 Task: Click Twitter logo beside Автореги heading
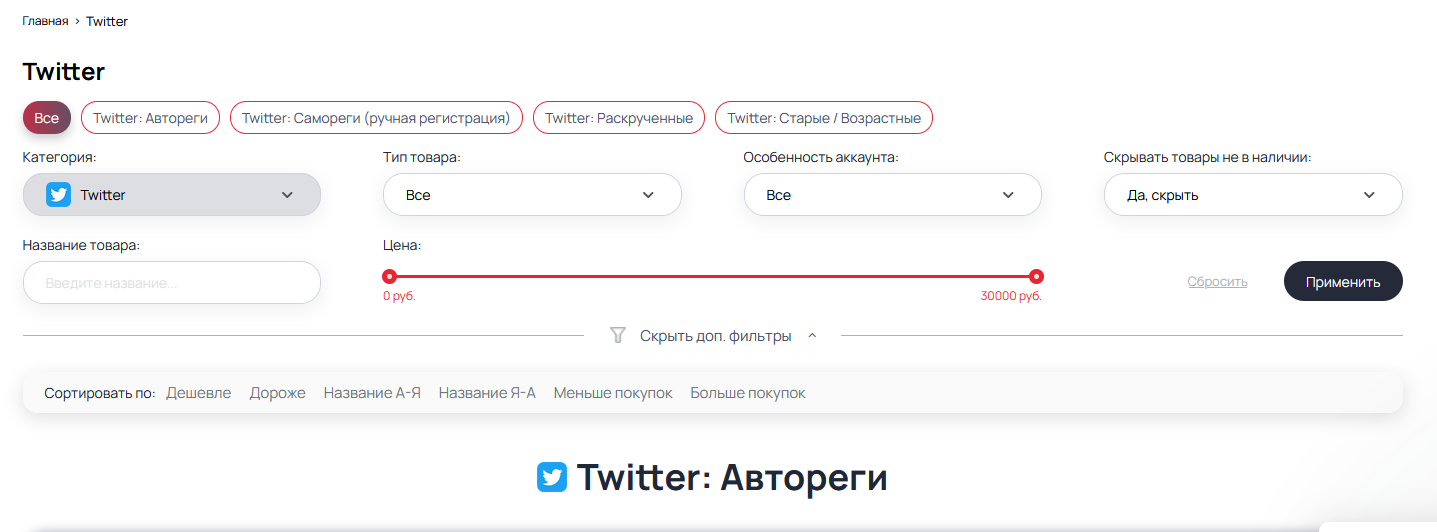pyautogui.click(x=552, y=477)
